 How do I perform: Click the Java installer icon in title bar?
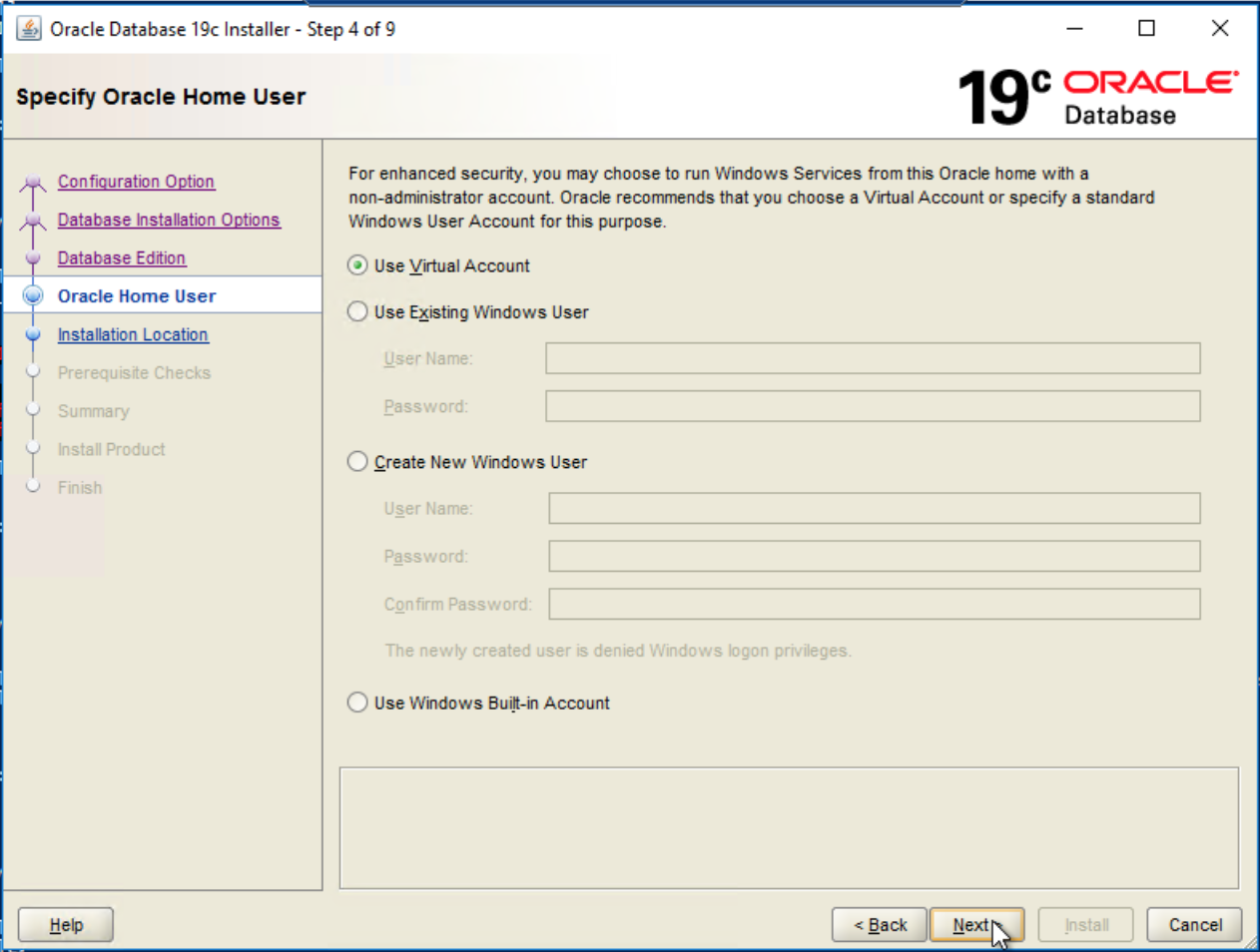pos(29,29)
